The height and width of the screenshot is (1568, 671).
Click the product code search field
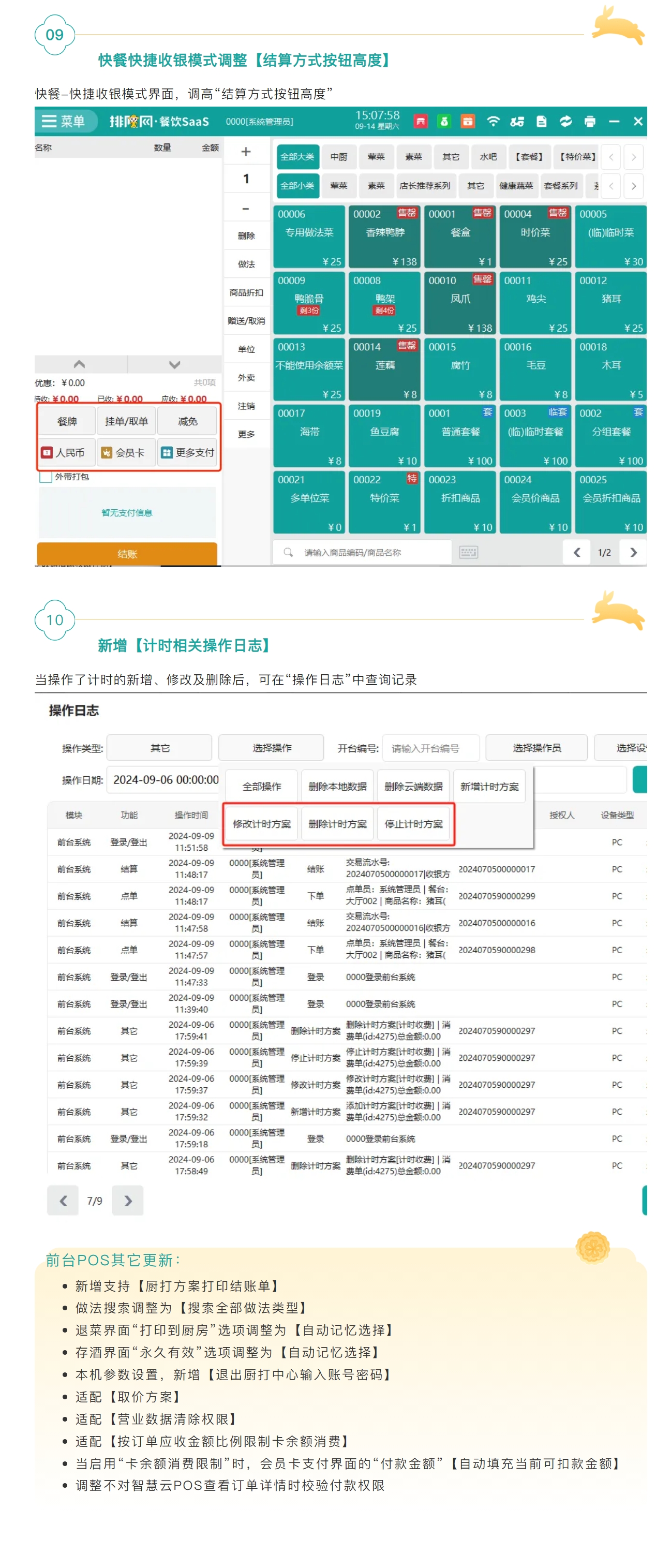click(365, 552)
